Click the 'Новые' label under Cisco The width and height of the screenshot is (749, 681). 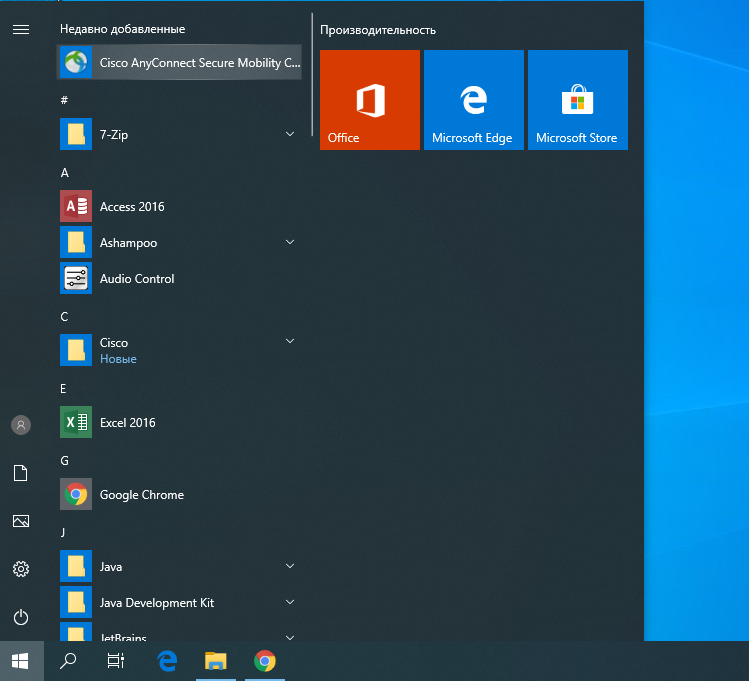(118, 359)
